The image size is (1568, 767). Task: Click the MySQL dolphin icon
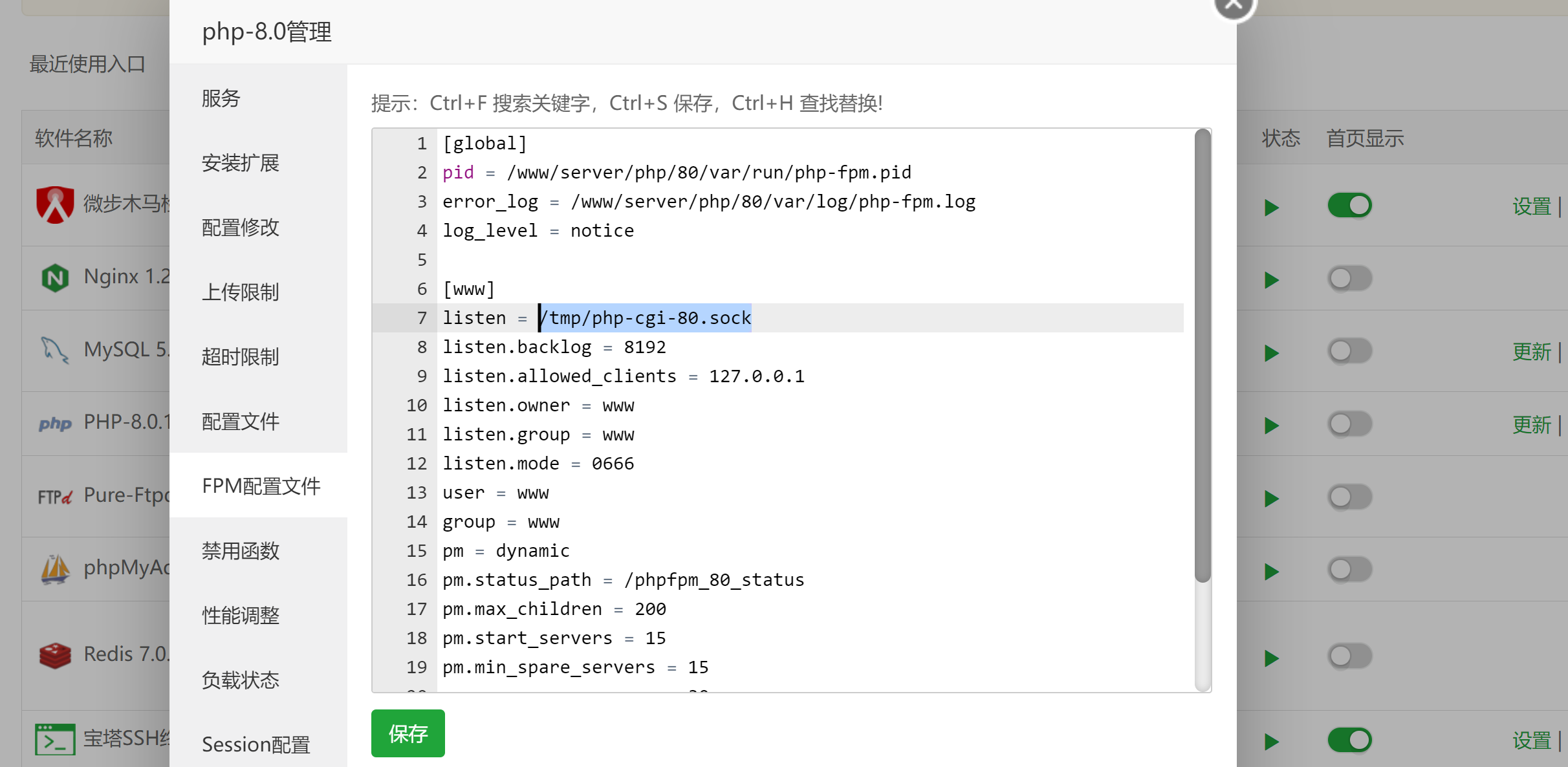(55, 351)
